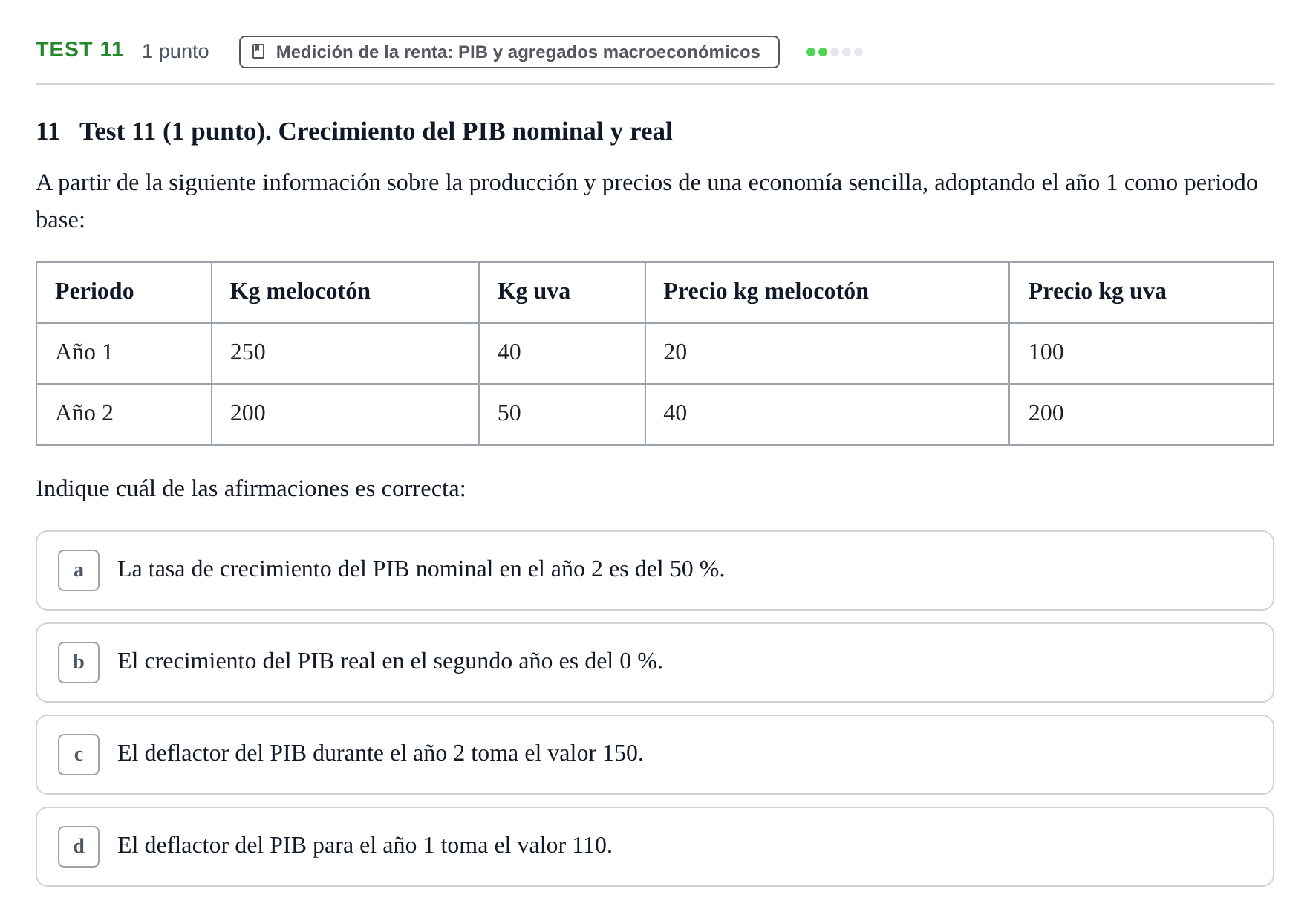Choose 'crecimiento del PIB real... 0 %' answer

(654, 663)
